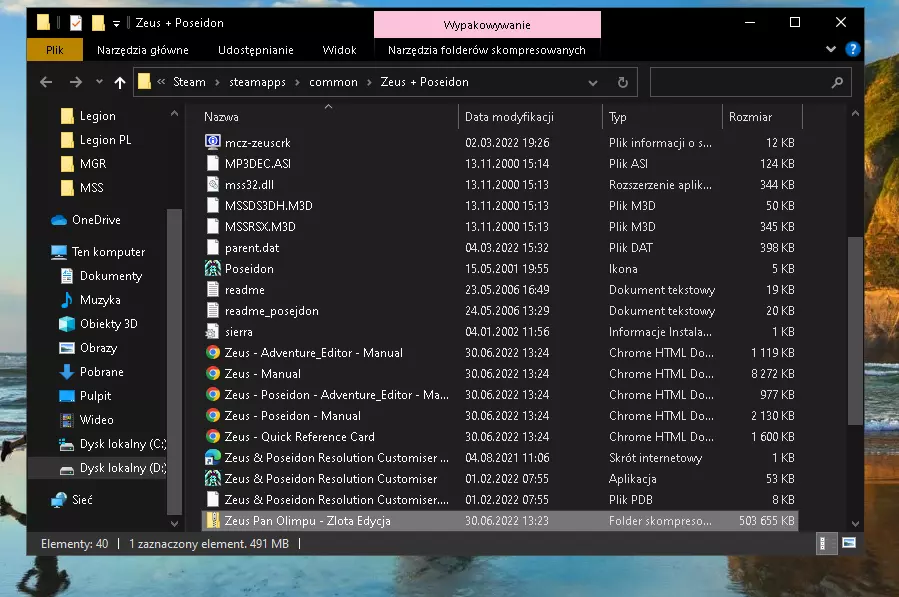Image resolution: width=899 pixels, height=597 pixels.
Task: Click the Back navigation arrow
Action: point(45,82)
